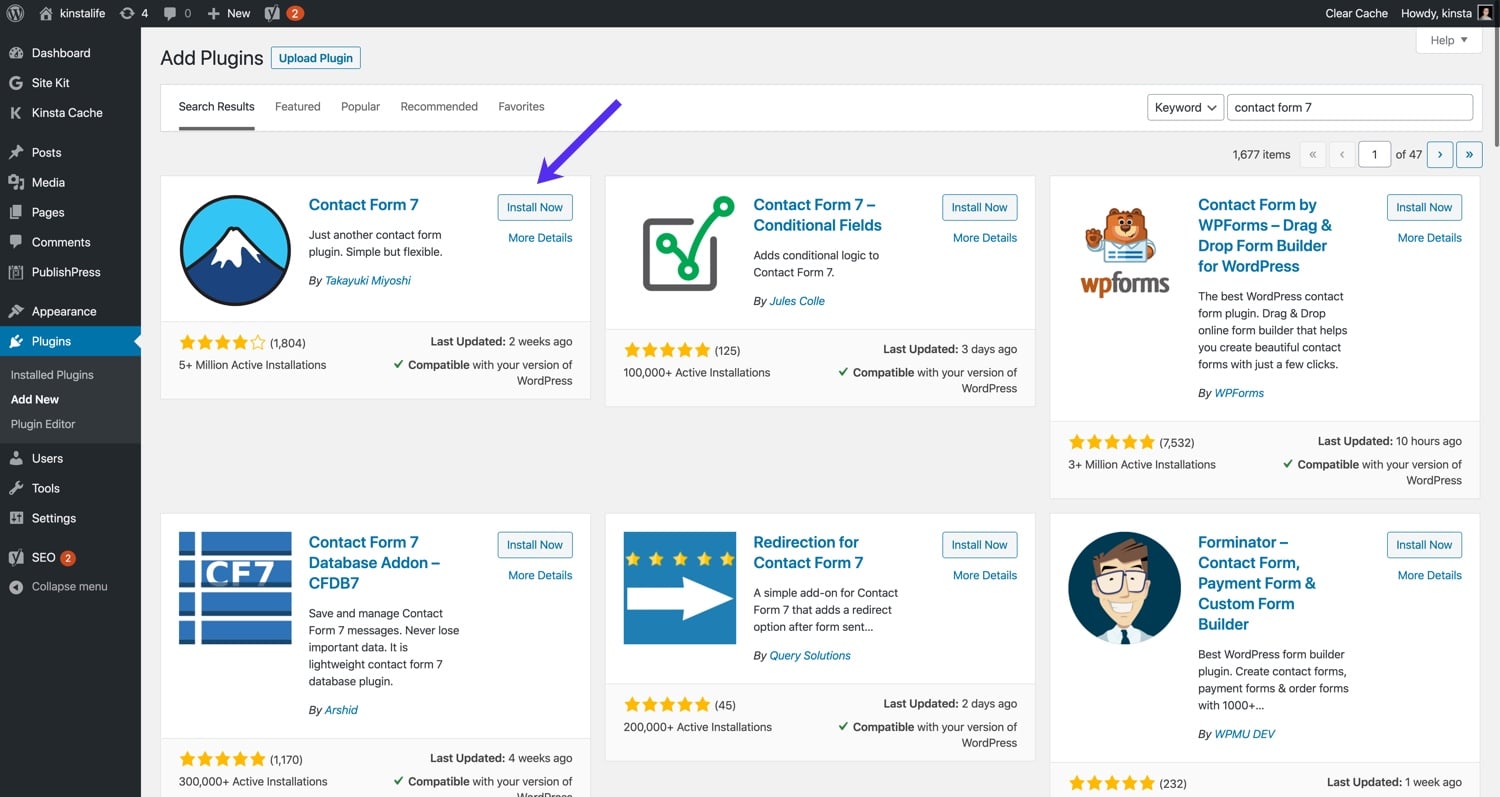The height and width of the screenshot is (797, 1500).
Task: Click the last-page pagination arrow
Action: coord(1468,154)
